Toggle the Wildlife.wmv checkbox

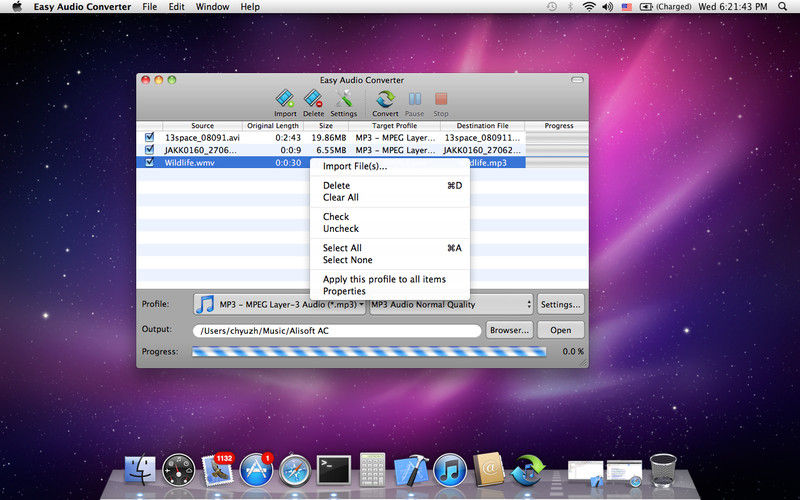coord(149,163)
